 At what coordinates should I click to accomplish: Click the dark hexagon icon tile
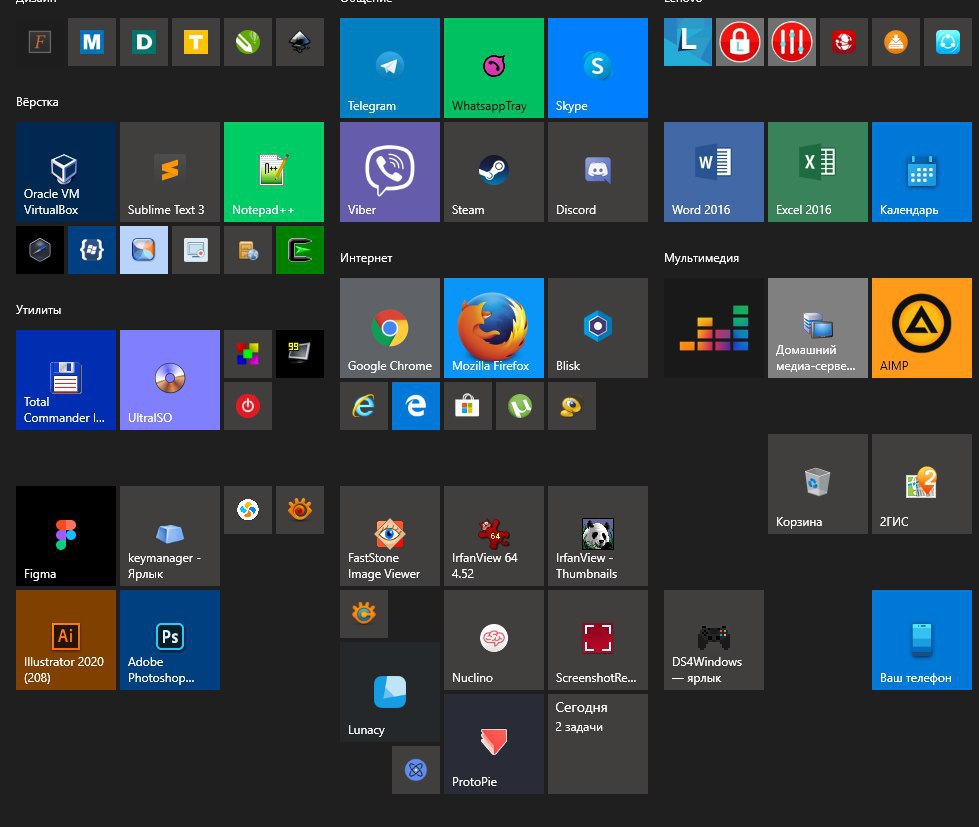coord(40,250)
